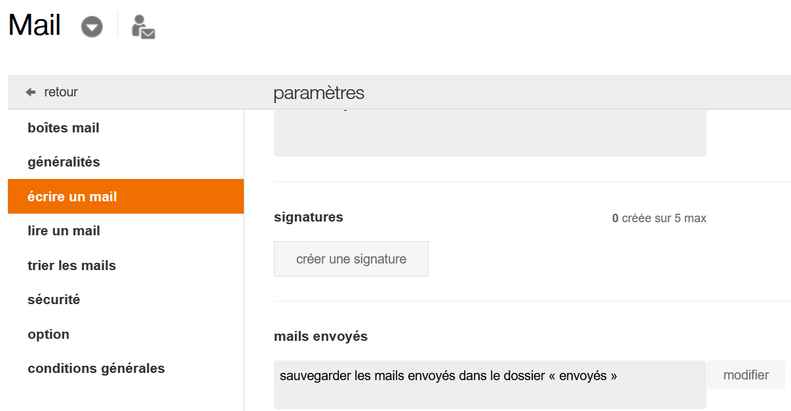Click the signature count 0 créée sur 5 max
The height and width of the screenshot is (411, 791).
pyautogui.click(x=658, y=218)
